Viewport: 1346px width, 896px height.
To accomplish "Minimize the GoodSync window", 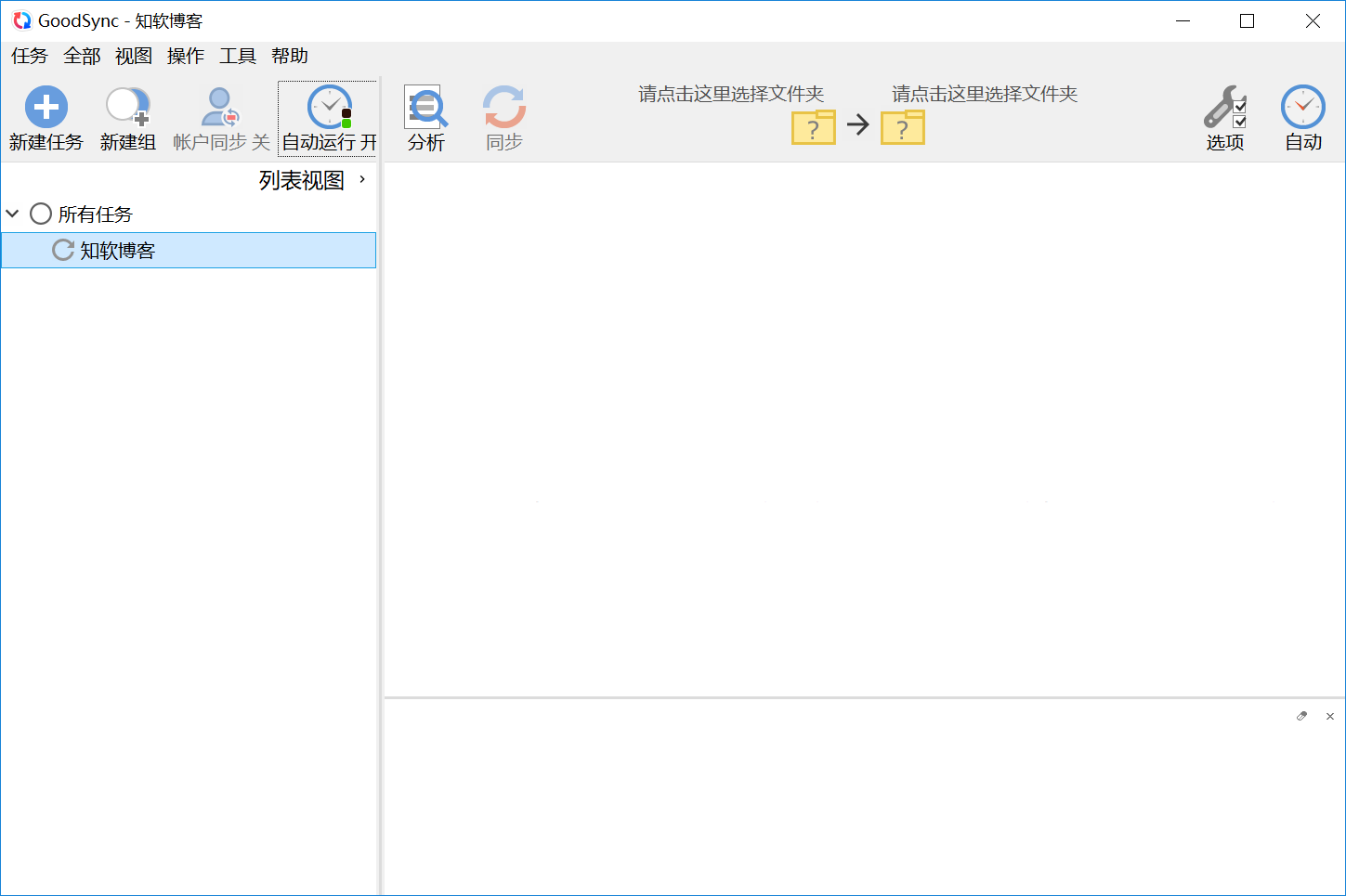I will (x=1183, y=20).
